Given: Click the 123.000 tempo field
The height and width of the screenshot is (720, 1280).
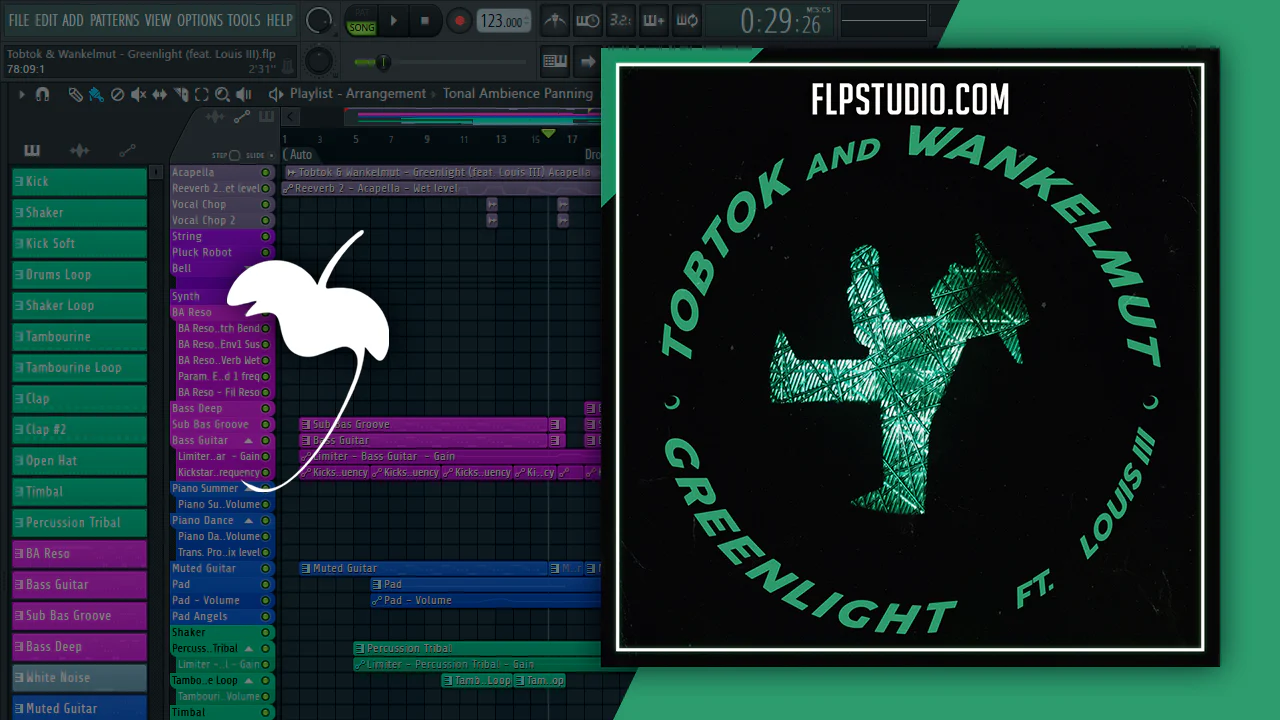Looking at the screenshot, I should pyautogui.click(x=503, y=21).
